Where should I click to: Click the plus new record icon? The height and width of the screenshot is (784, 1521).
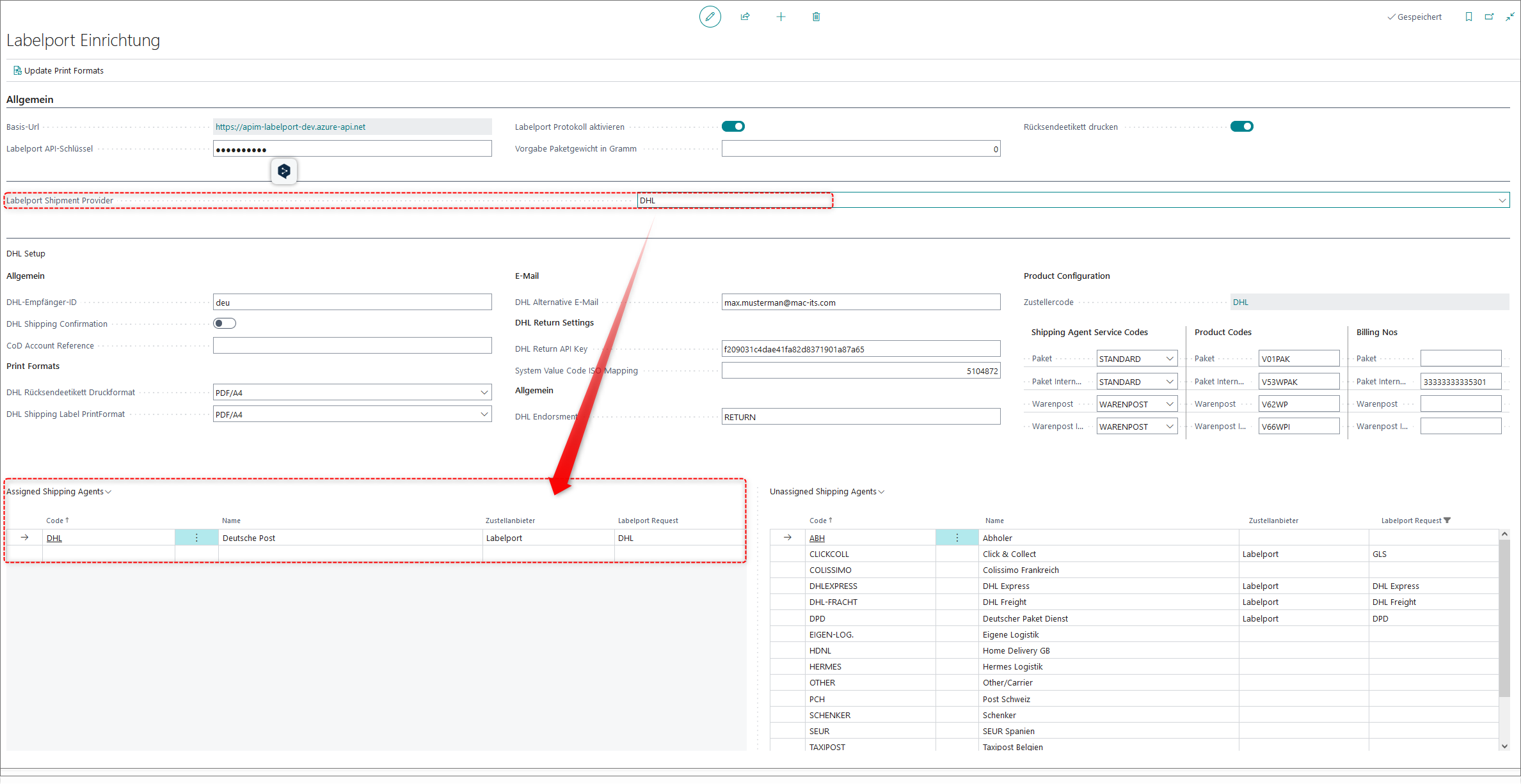[x=781, y=17]
